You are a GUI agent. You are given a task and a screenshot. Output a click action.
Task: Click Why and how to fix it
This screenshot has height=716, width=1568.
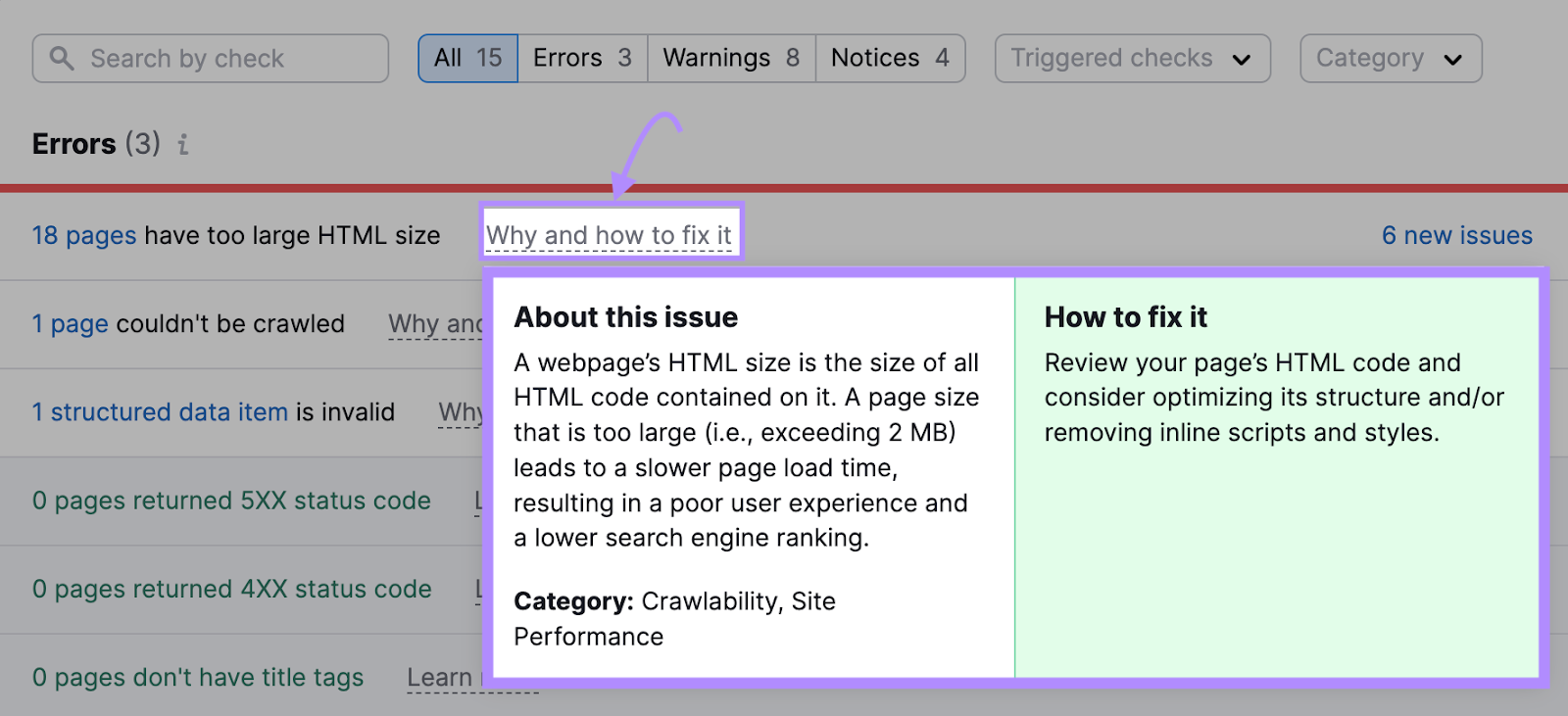coord(610,236)
